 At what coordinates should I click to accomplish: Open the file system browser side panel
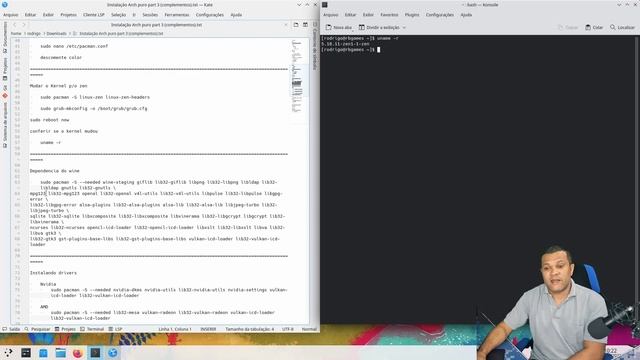[5, 125]
